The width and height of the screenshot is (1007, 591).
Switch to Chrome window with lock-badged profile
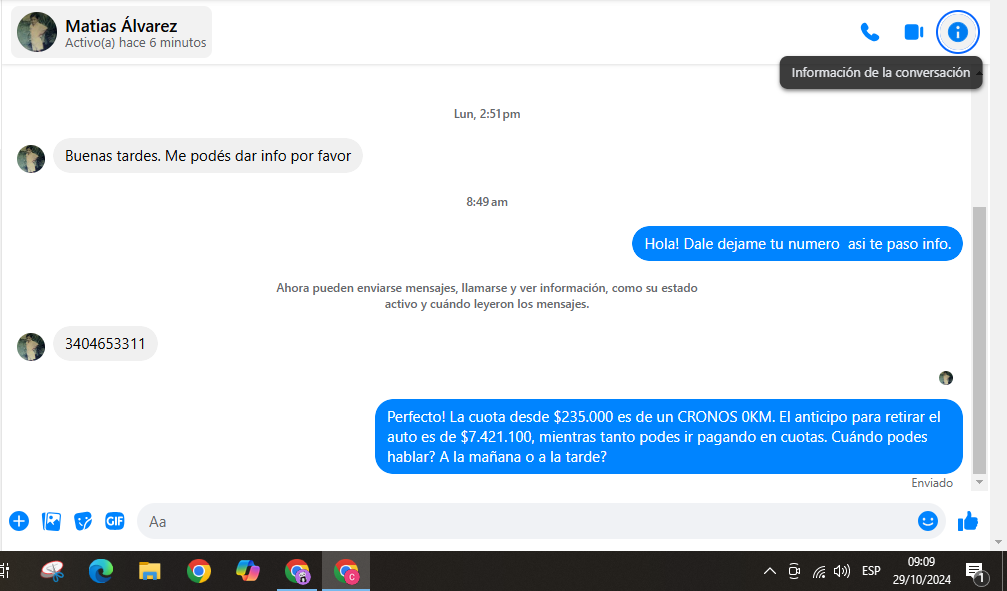coord(297,570)
